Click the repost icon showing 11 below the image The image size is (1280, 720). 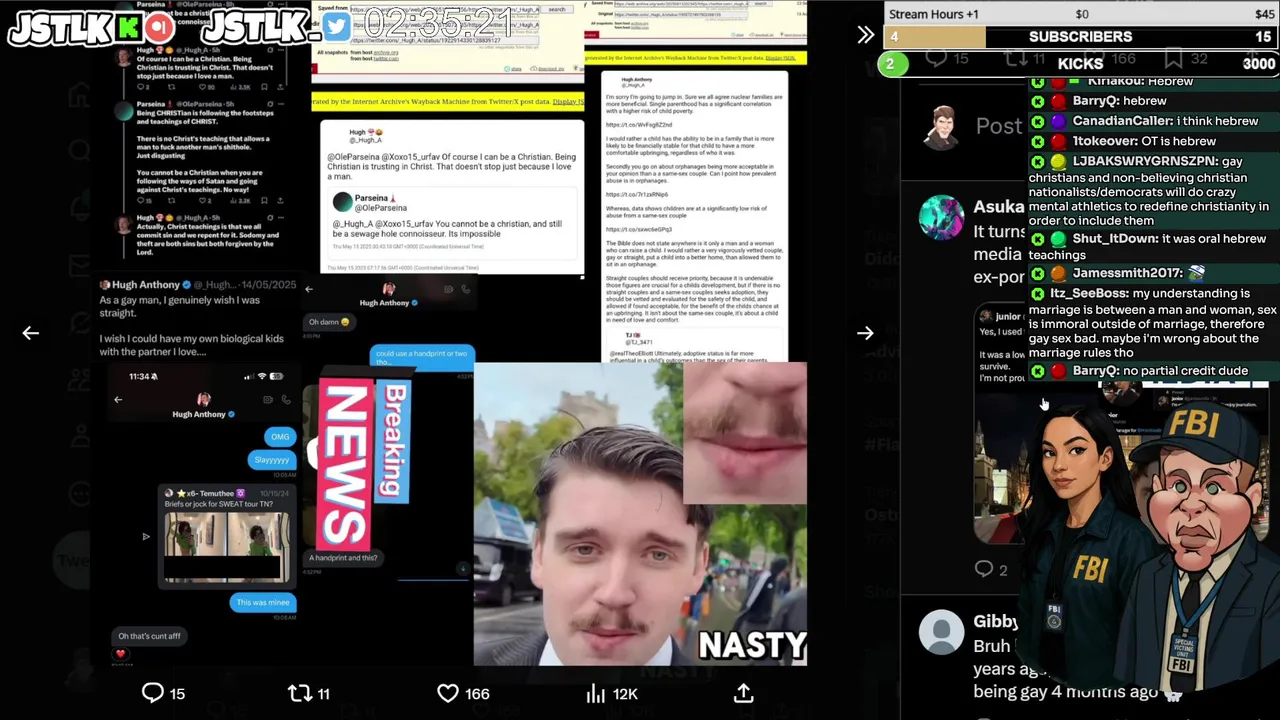pyautogui.click(x=299, y=693)
